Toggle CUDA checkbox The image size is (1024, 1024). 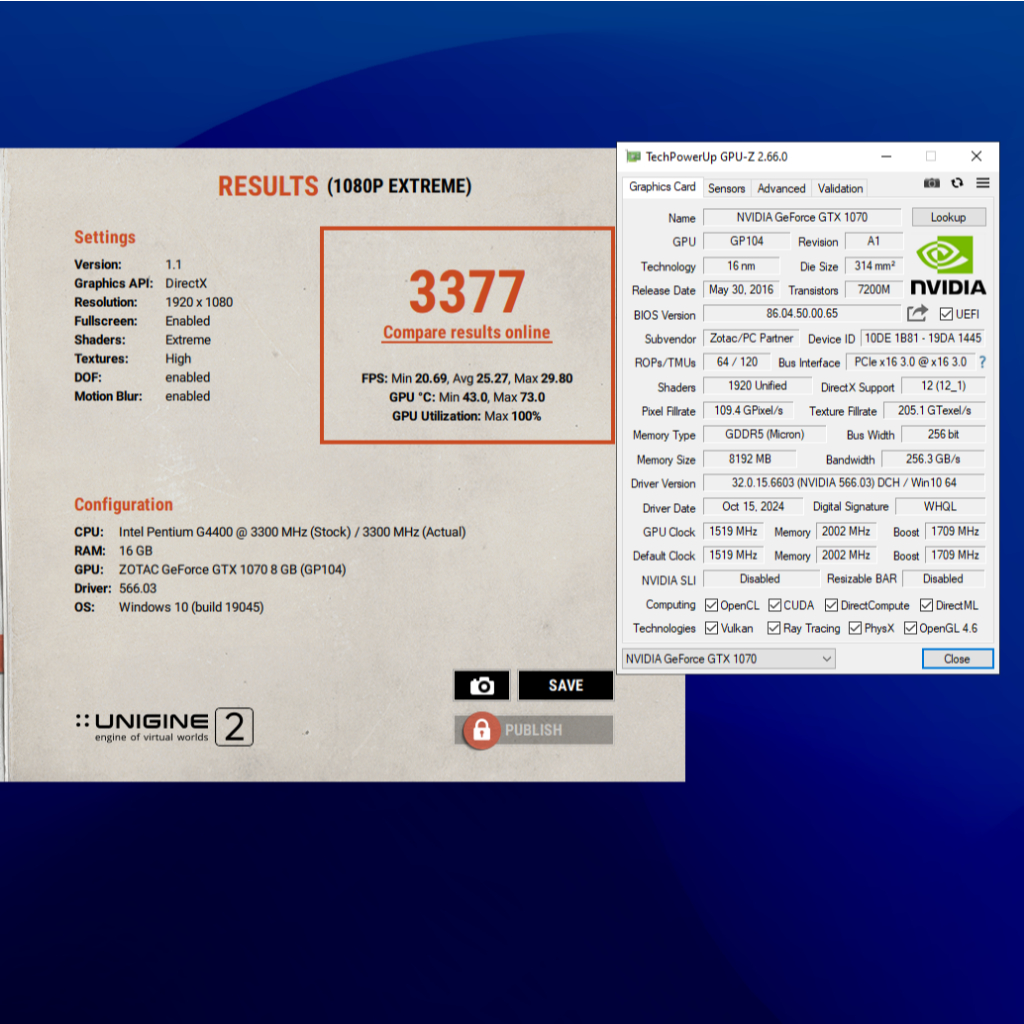click(x=775, y=605)
